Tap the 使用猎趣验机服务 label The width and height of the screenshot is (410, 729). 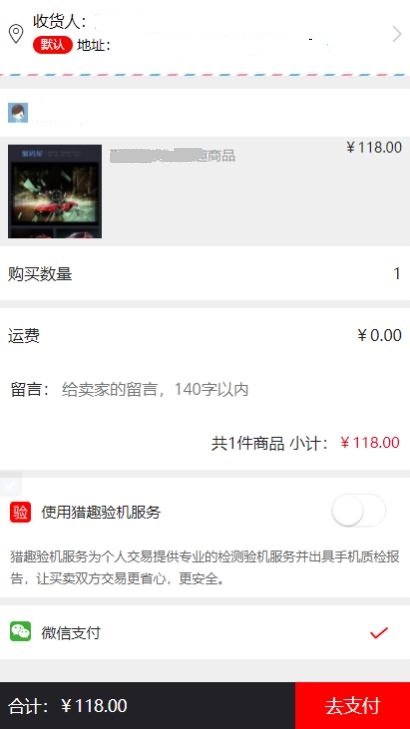(101, 512)
